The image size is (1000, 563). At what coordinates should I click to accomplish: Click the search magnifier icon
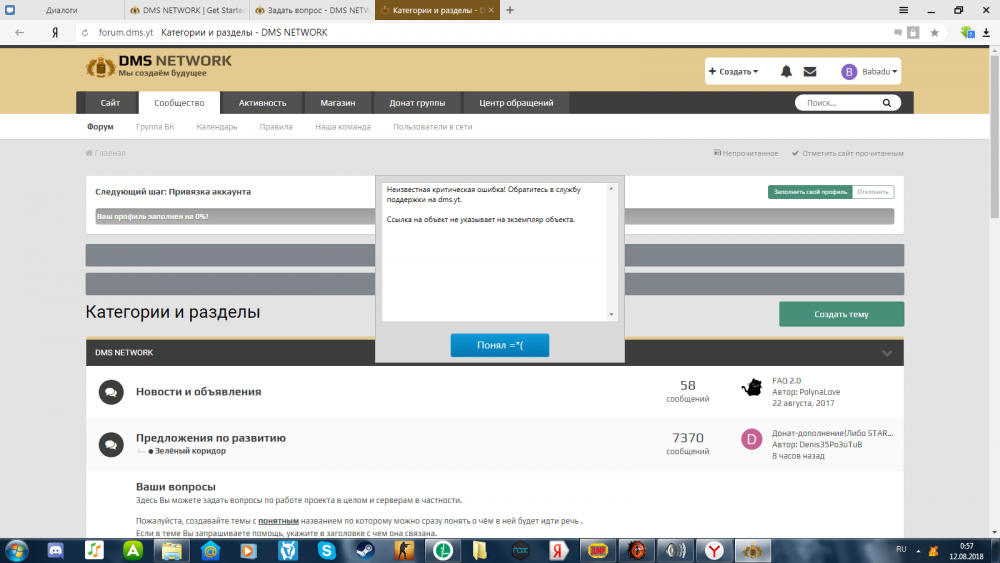click(x=886, y=103)
